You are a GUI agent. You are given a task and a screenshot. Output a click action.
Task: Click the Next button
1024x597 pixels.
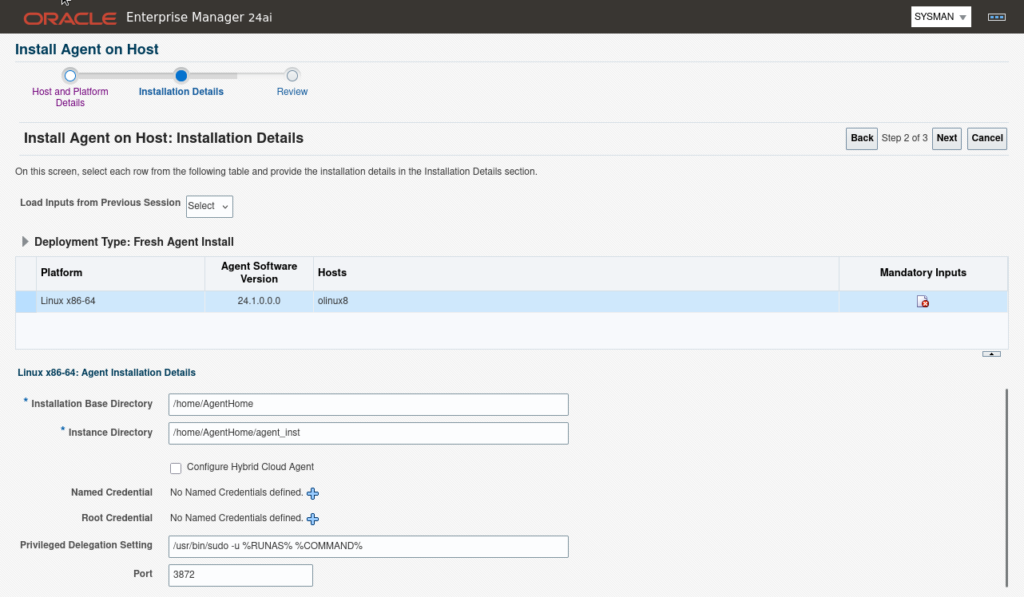946,138
